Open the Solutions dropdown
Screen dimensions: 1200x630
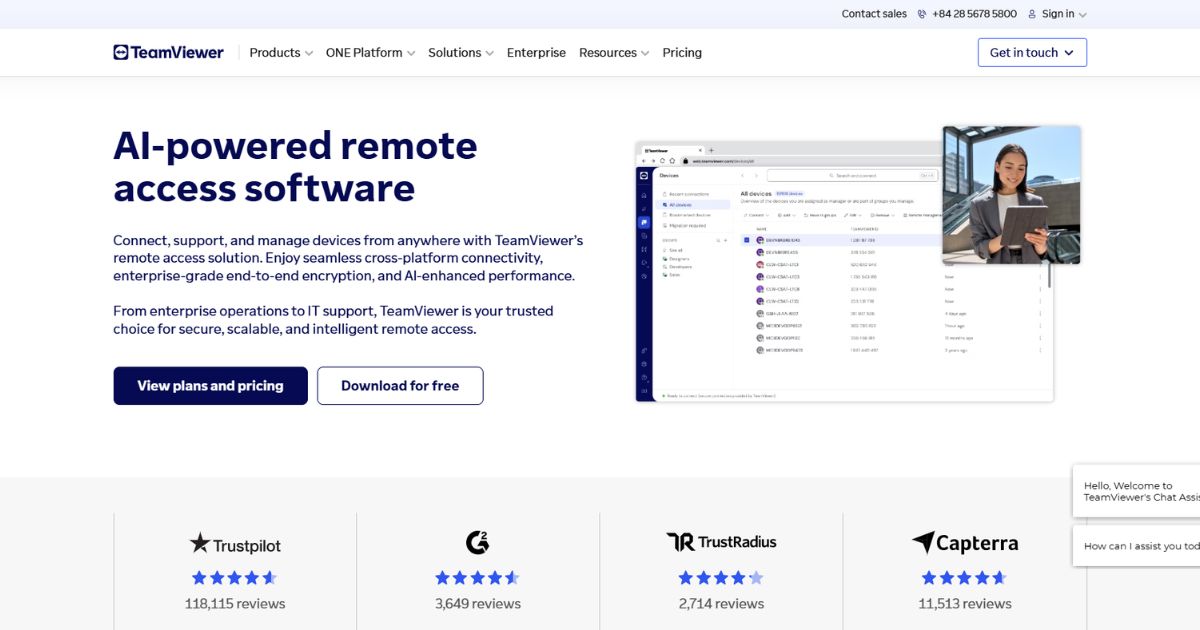click(461, 53)
